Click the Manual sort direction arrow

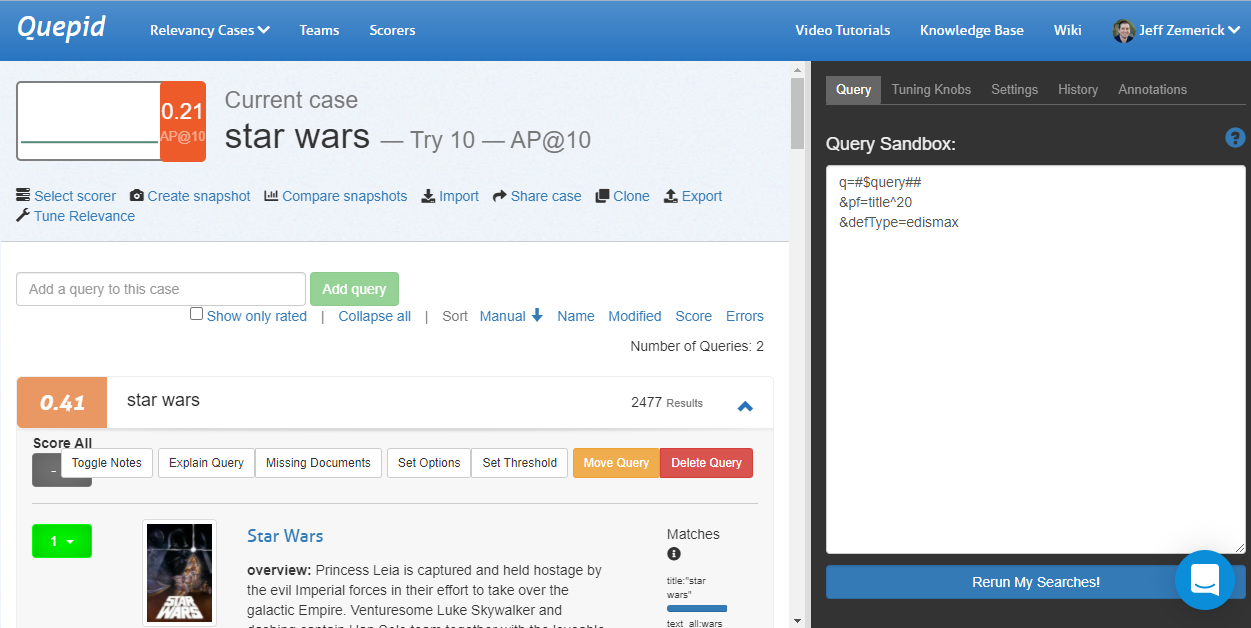click(537, 316)
